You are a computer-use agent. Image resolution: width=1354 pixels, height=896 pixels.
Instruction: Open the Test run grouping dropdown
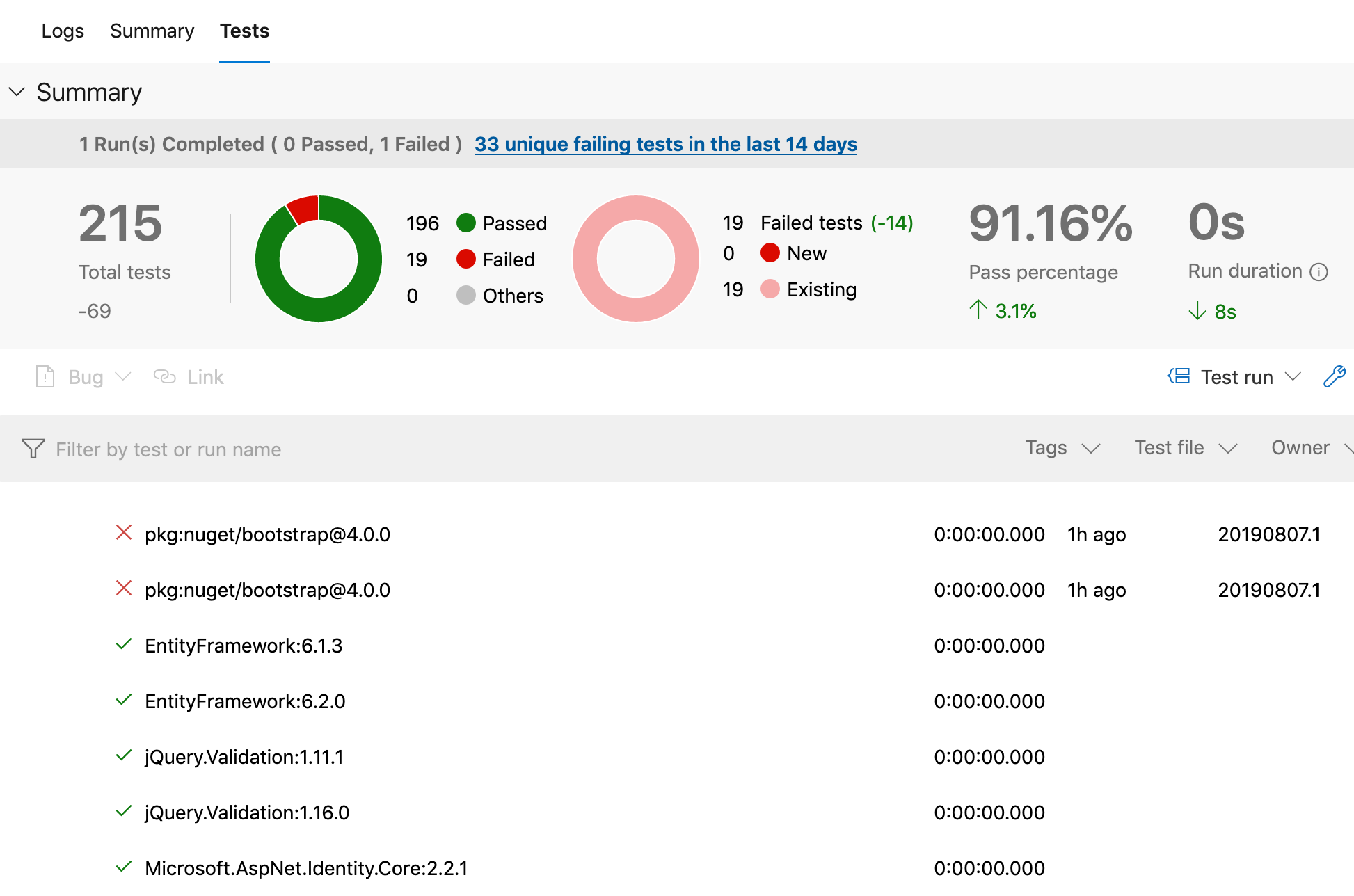click(x=1250, y=376)
